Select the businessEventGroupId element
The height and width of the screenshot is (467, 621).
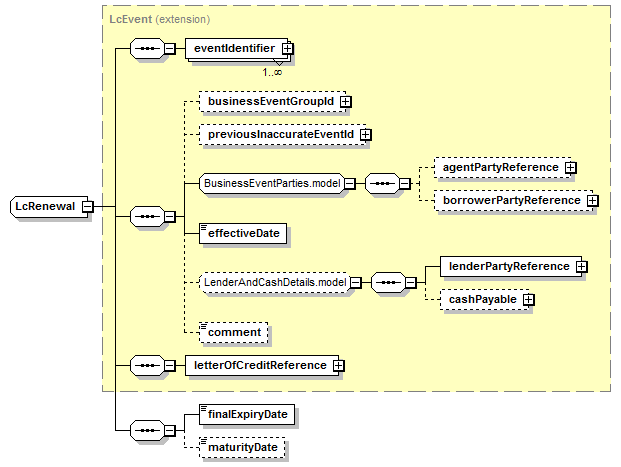point(272,101)
